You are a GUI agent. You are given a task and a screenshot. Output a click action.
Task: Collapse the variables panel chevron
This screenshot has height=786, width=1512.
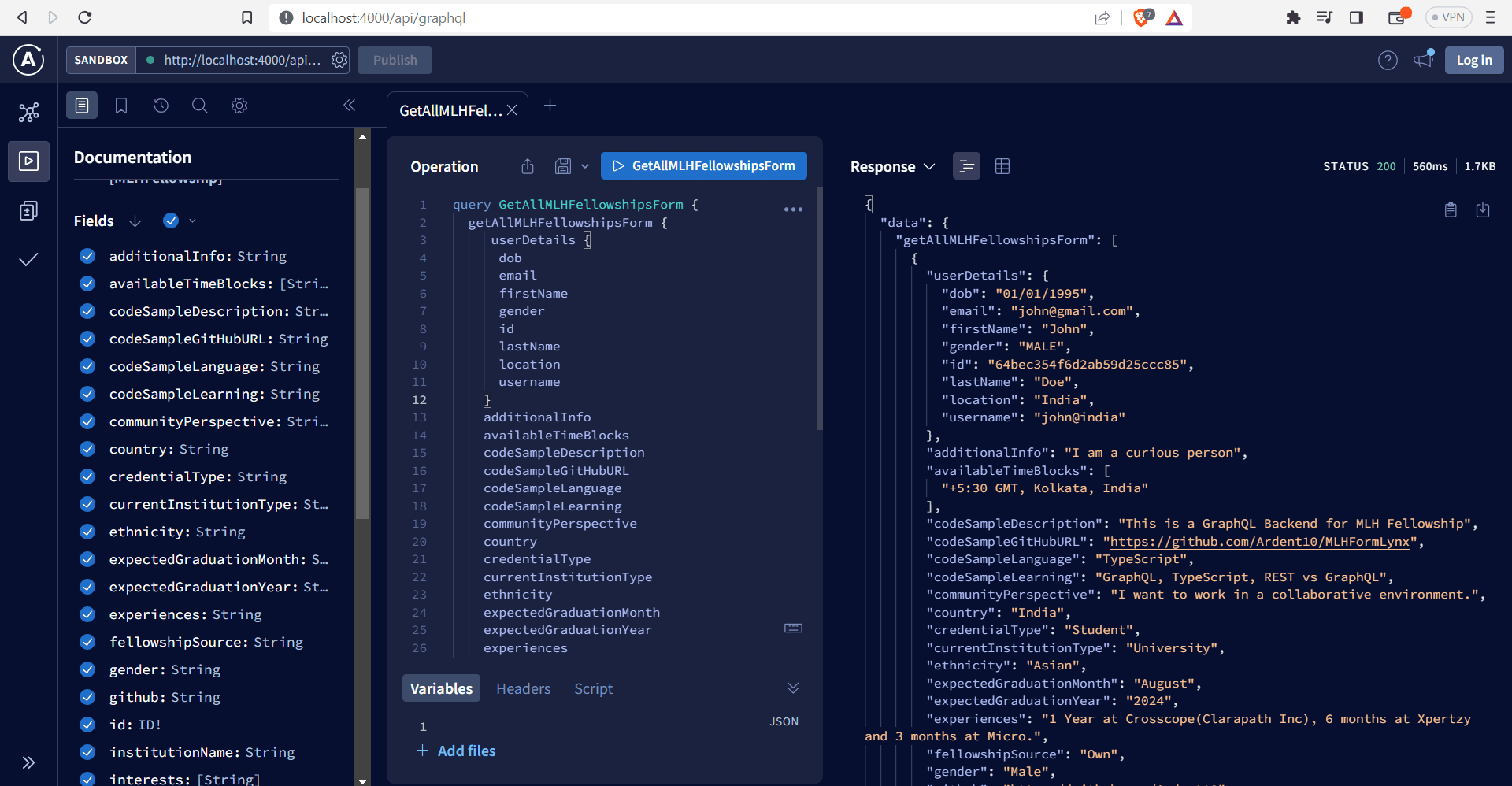click(793, 688)
